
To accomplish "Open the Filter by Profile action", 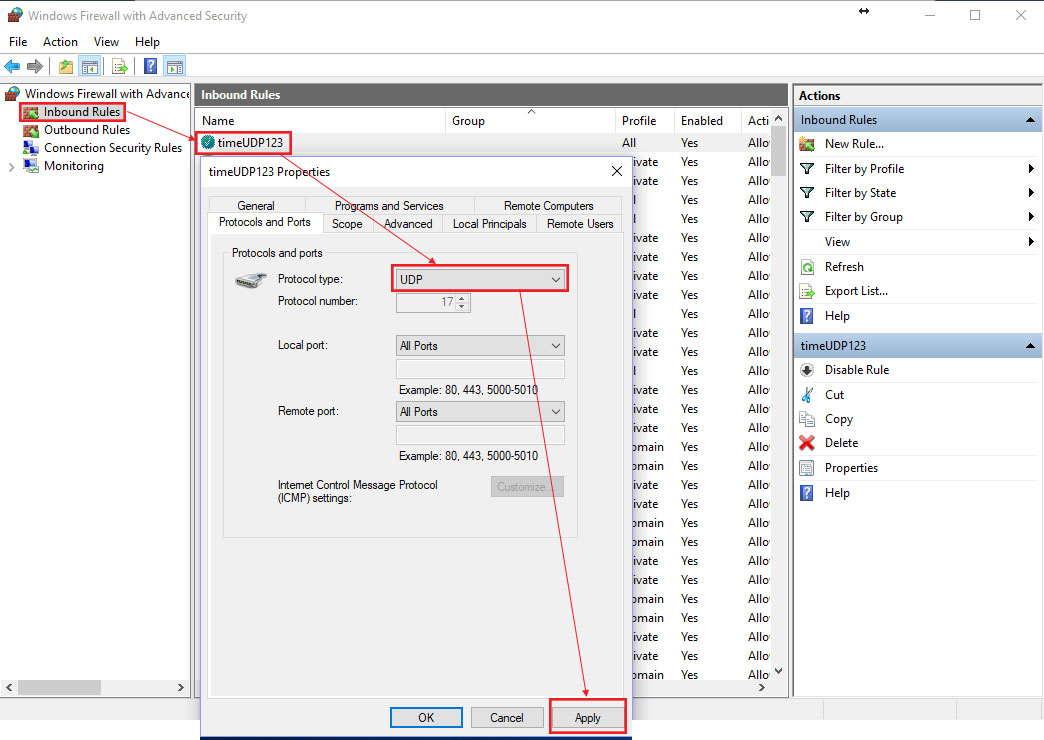I will pos(864,169).
